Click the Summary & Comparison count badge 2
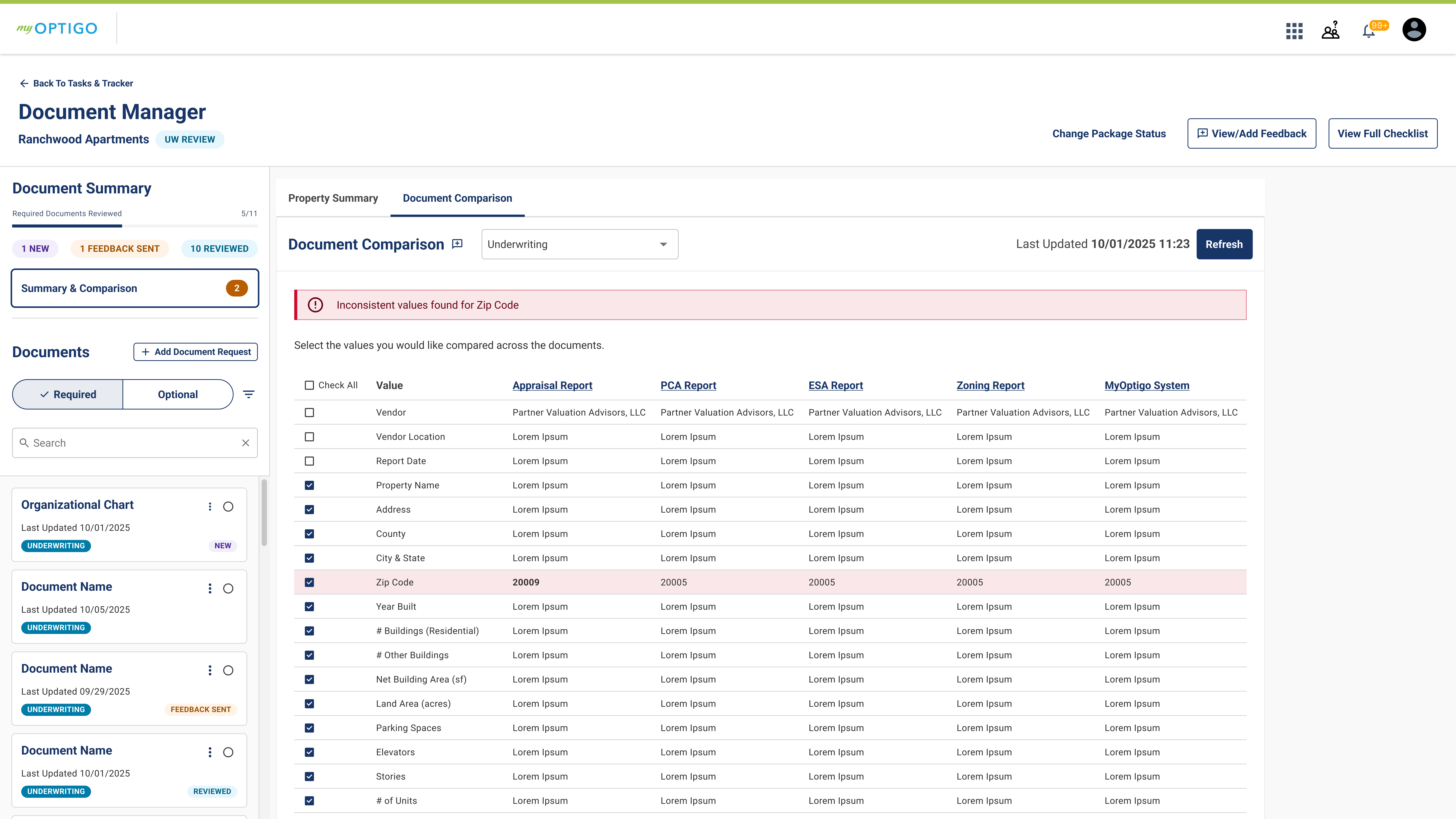Screen dimensions: 1456x819 [x=237, y=288]
